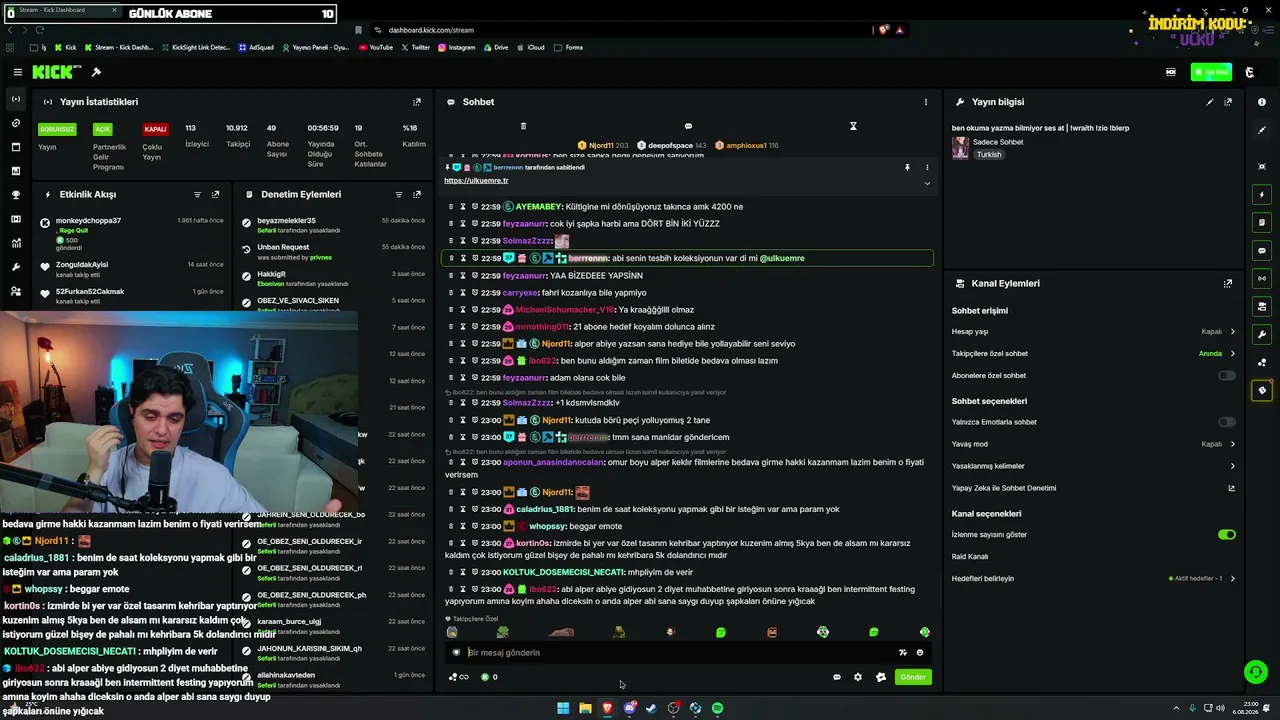Screen dimensions: 1280x720
Task: Click the info icon in right sidebar
Action: click(x=1262, y=102)
